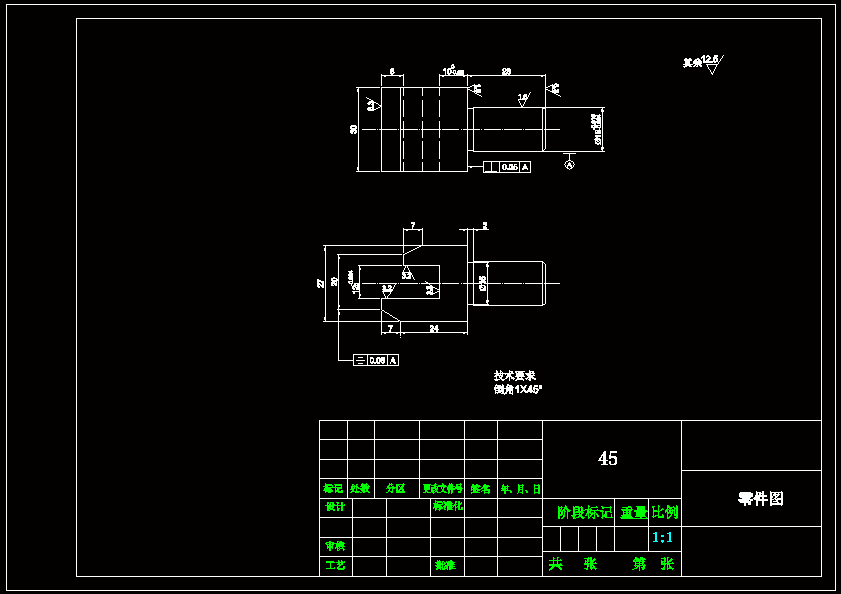Select the material value '45' in title block
The width and height of the screenshot is (841, 594).
click(x=608, y=458)
